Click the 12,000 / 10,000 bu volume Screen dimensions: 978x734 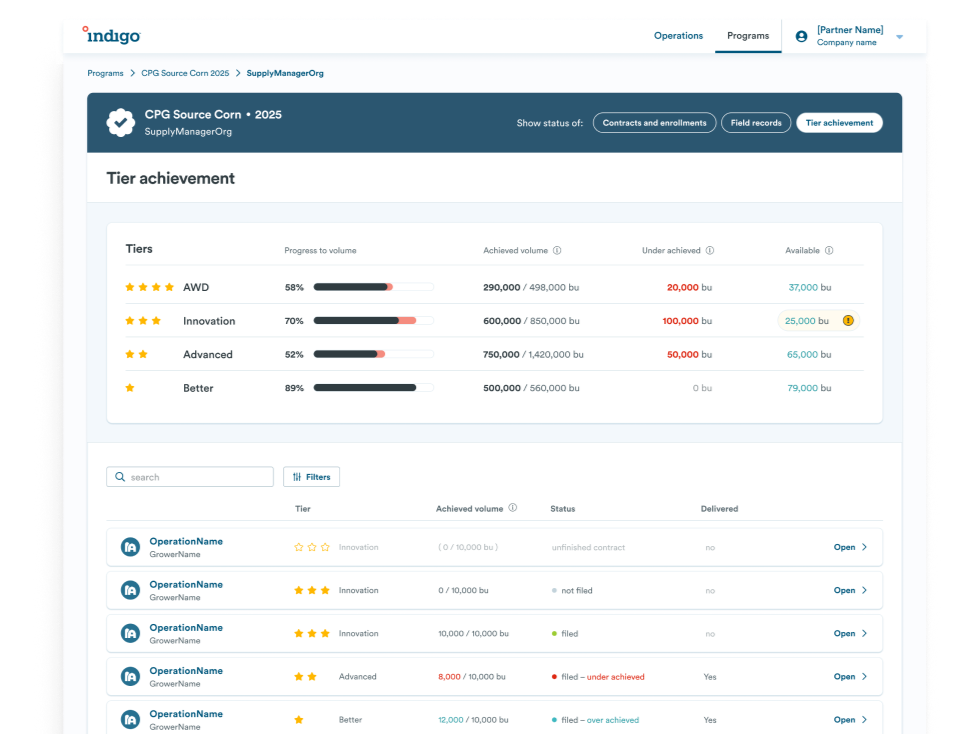(x=473, y=720)
